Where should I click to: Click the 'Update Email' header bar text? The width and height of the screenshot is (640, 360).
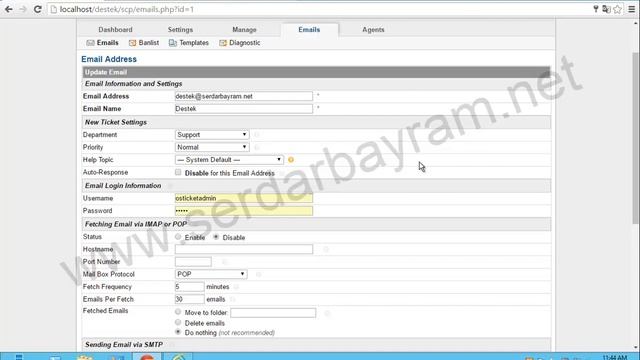pyautogui.click(x=106, y=72)
